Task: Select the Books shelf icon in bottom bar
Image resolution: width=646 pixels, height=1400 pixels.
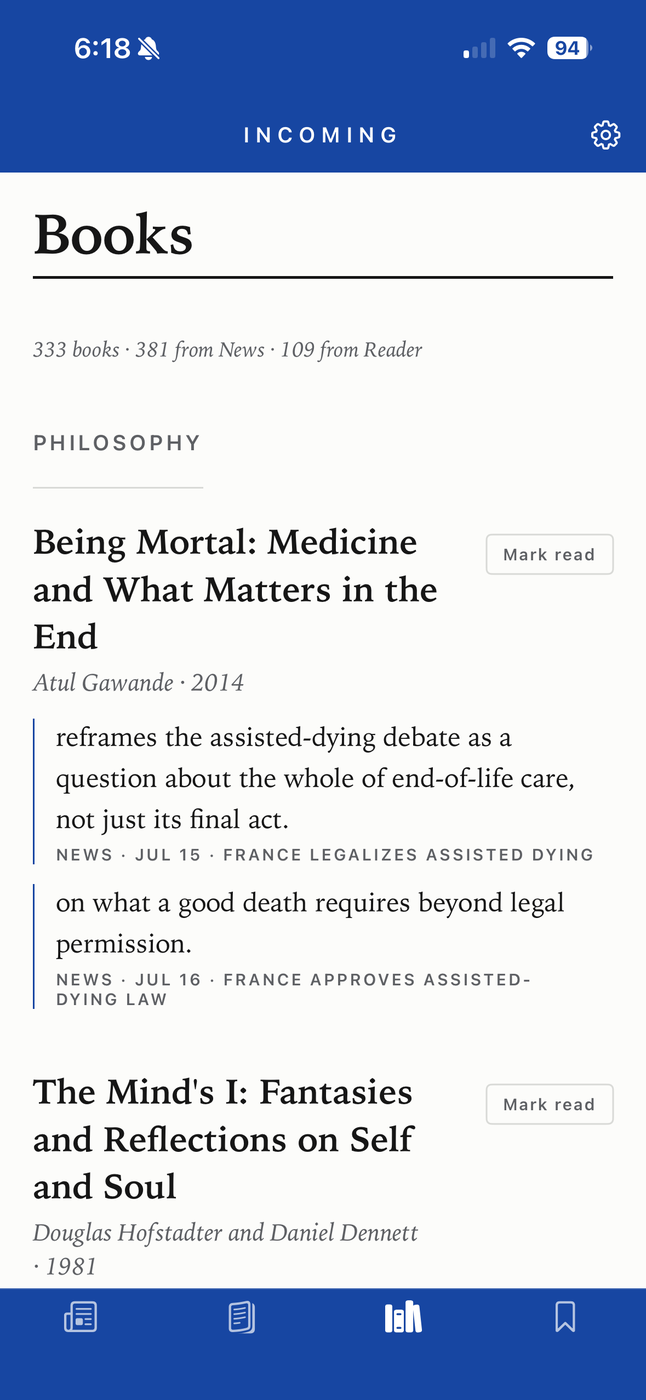Action: click(403, 1317)
